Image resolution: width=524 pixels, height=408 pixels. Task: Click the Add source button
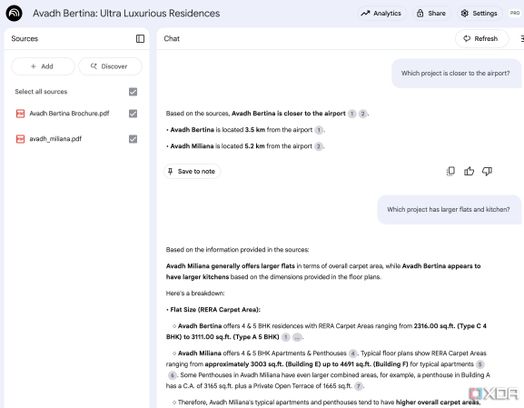[42, 66]
